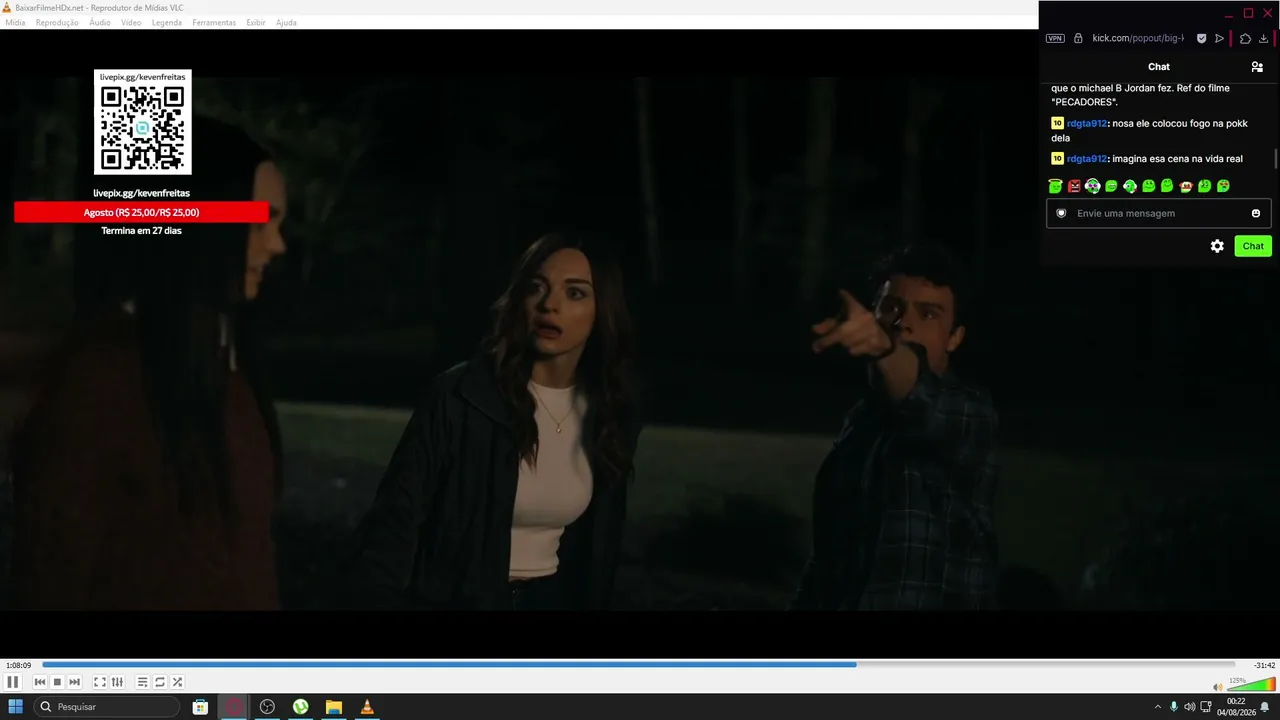
Task: Click the green Chat send button
Action: [1253, 246]
